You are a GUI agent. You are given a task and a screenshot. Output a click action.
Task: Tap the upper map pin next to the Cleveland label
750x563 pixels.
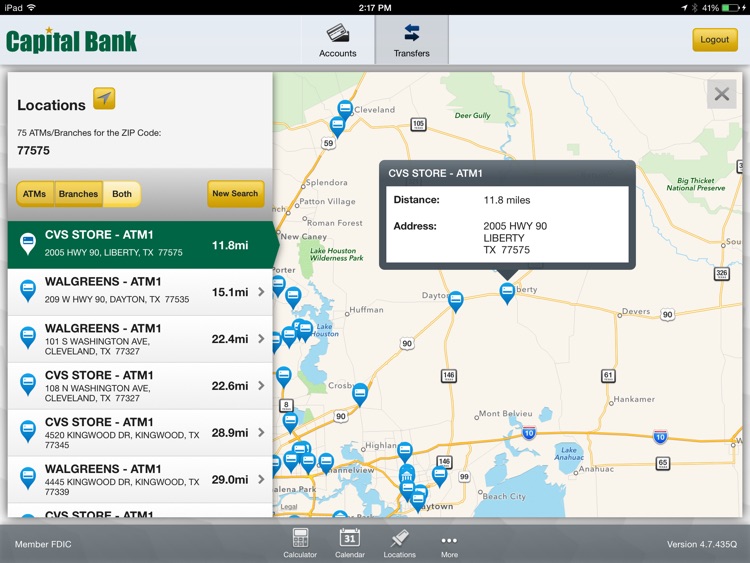[x=345, y=110]
